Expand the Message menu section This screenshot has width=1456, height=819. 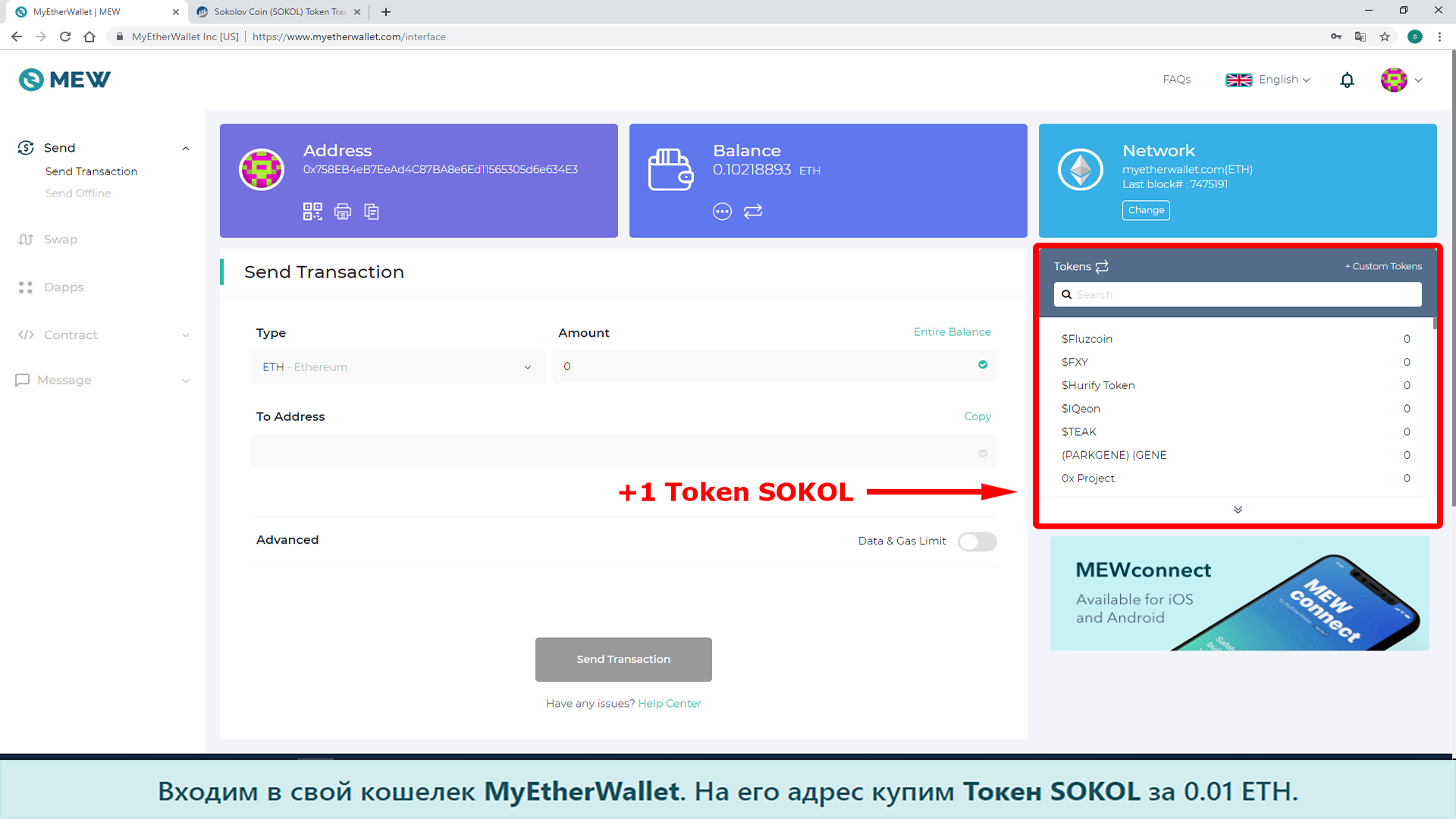coord(186,381)
